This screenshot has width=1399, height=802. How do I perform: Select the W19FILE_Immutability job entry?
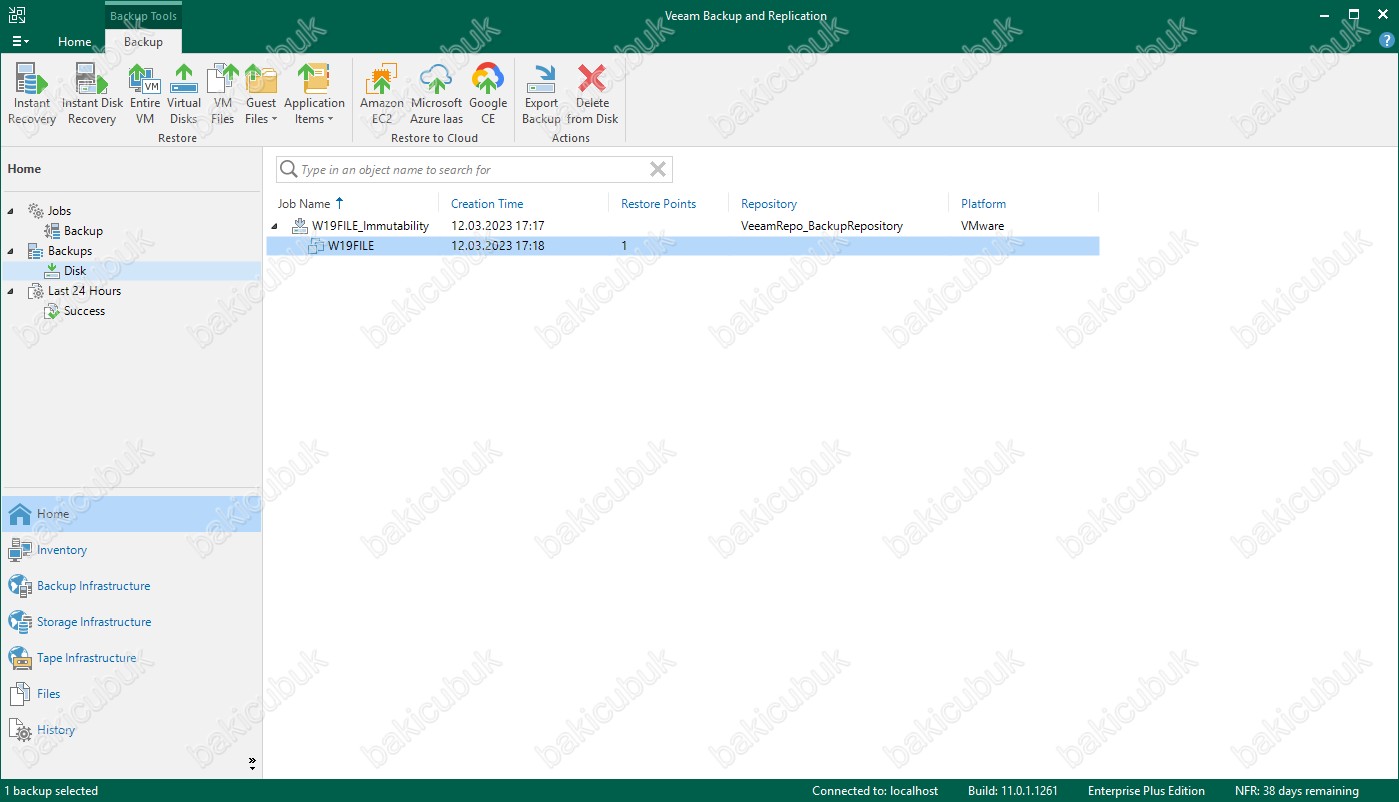[x=370, y=226]
